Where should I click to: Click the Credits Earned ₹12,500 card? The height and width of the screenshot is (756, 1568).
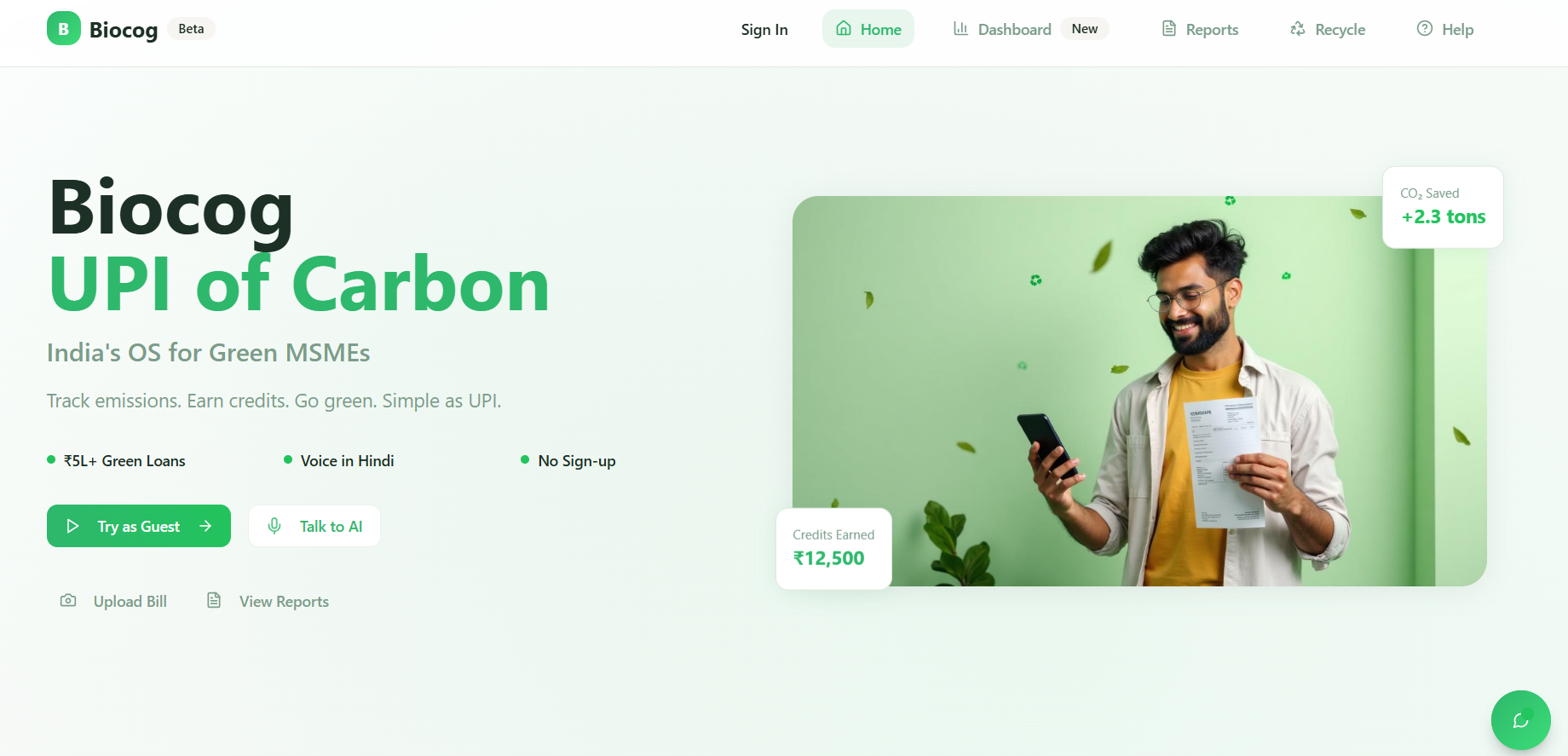pyautogui.click(x=833, y=548)
